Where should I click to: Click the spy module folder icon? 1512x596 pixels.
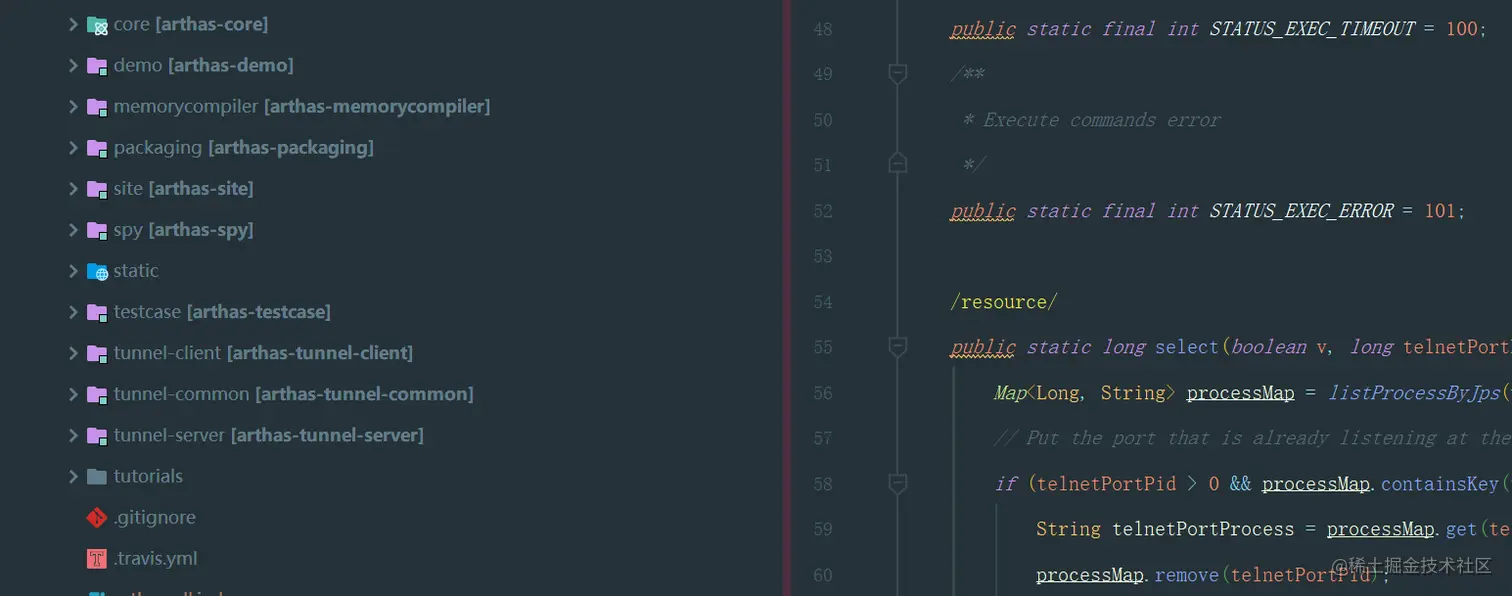97,230
